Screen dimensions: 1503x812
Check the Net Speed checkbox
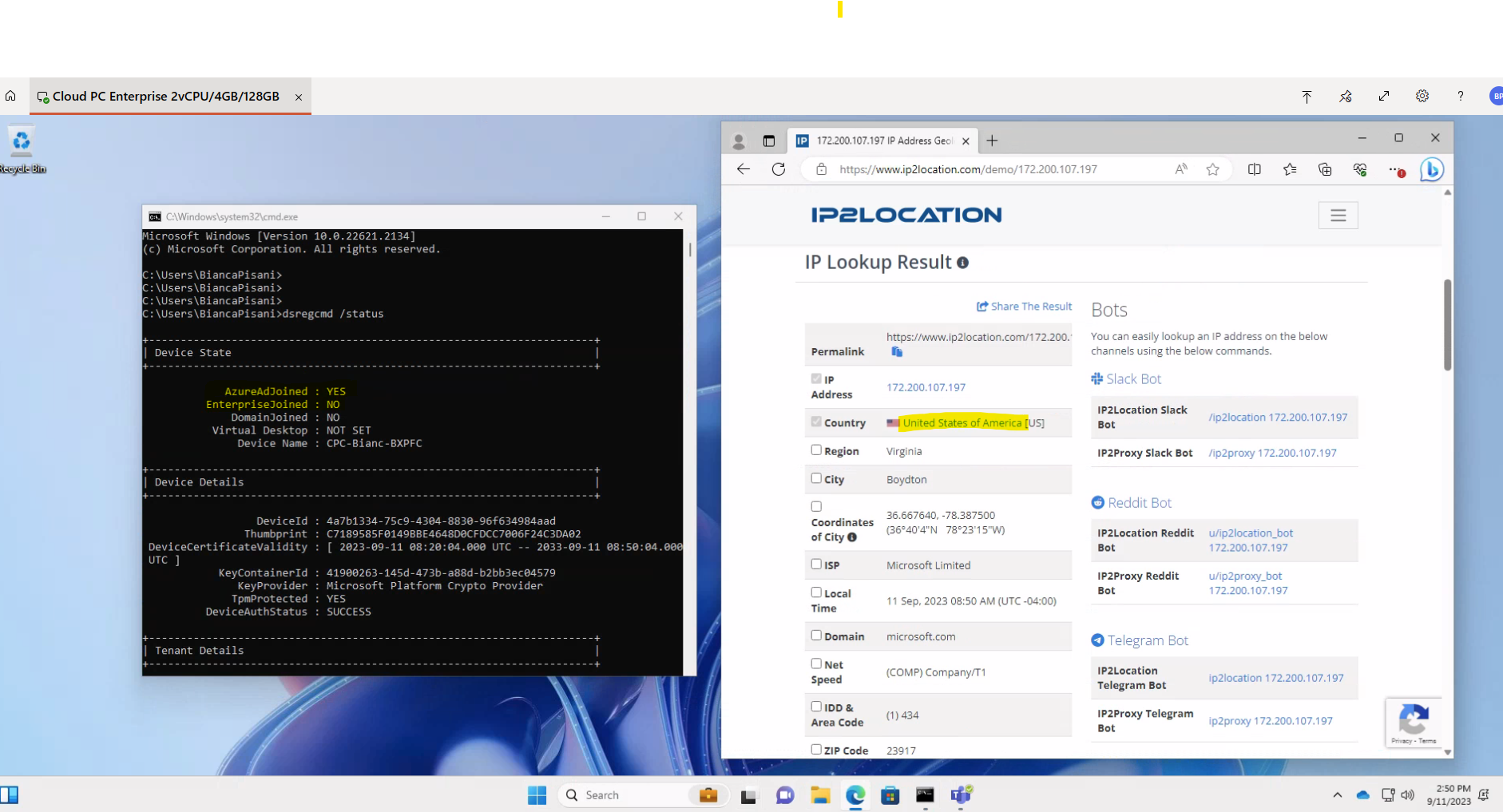click(x=816, y=663)
